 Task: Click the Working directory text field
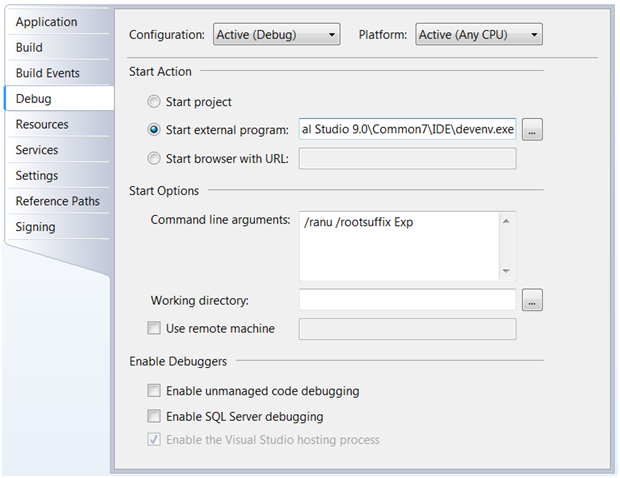click(407, 300)
